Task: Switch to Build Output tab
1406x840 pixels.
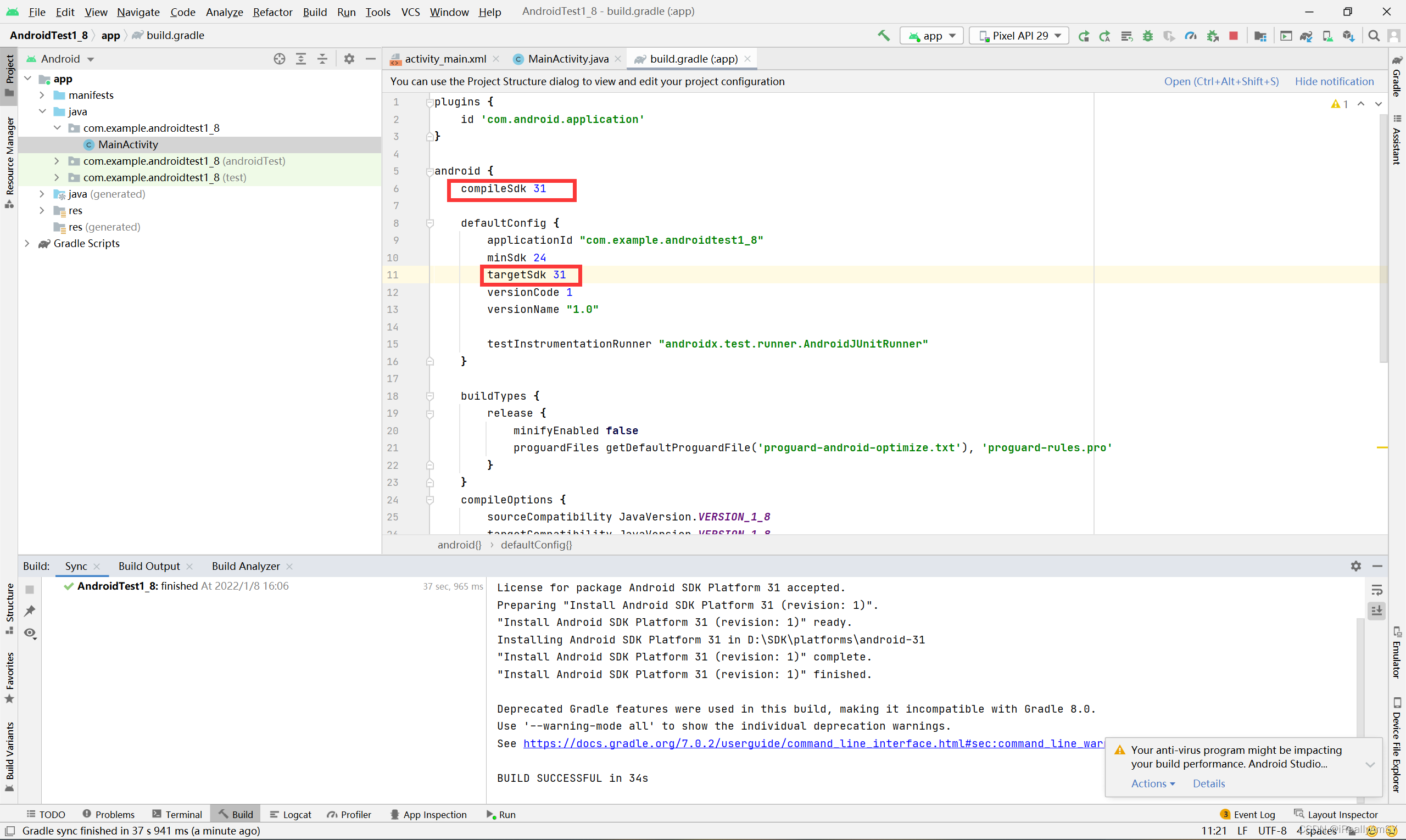Action: 149,567
